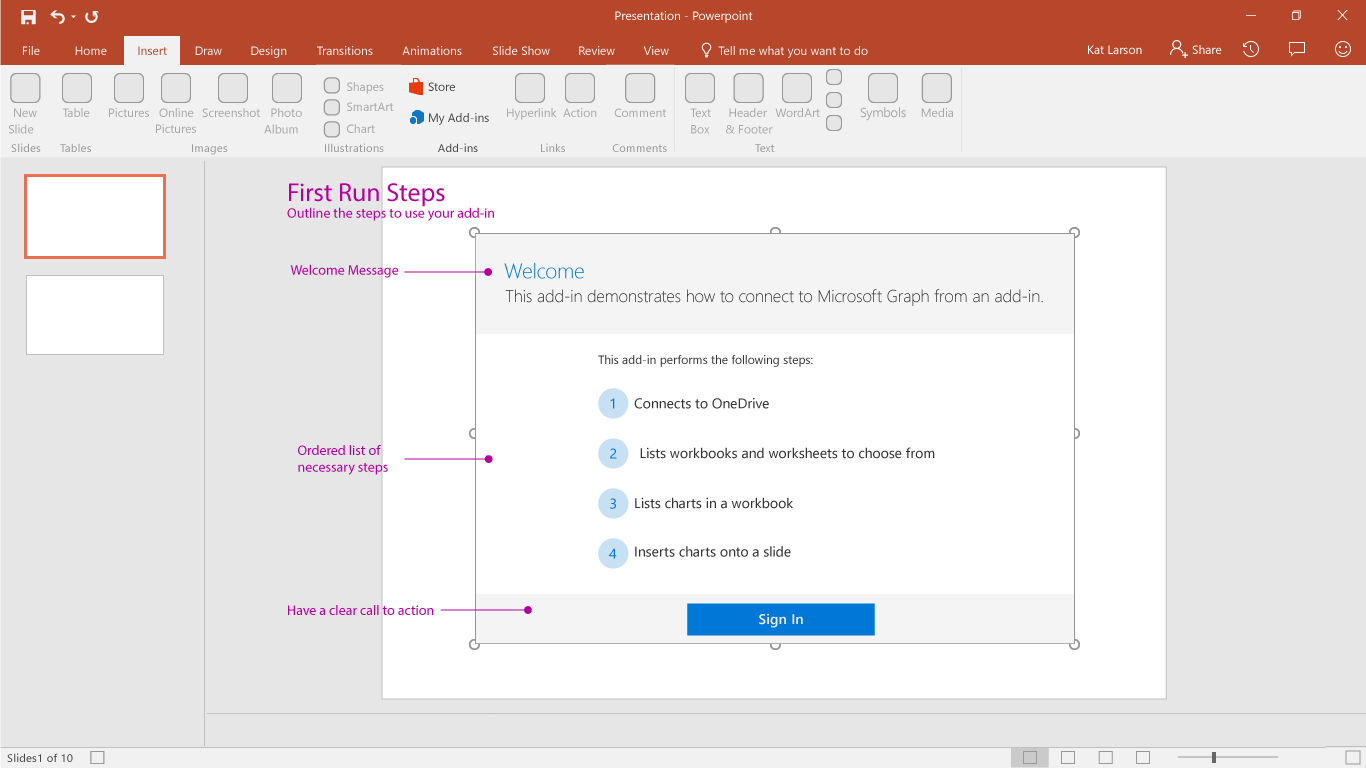Open the Office Store add-ins
This screenshot has height=768, width=1366.
point(432,87)
